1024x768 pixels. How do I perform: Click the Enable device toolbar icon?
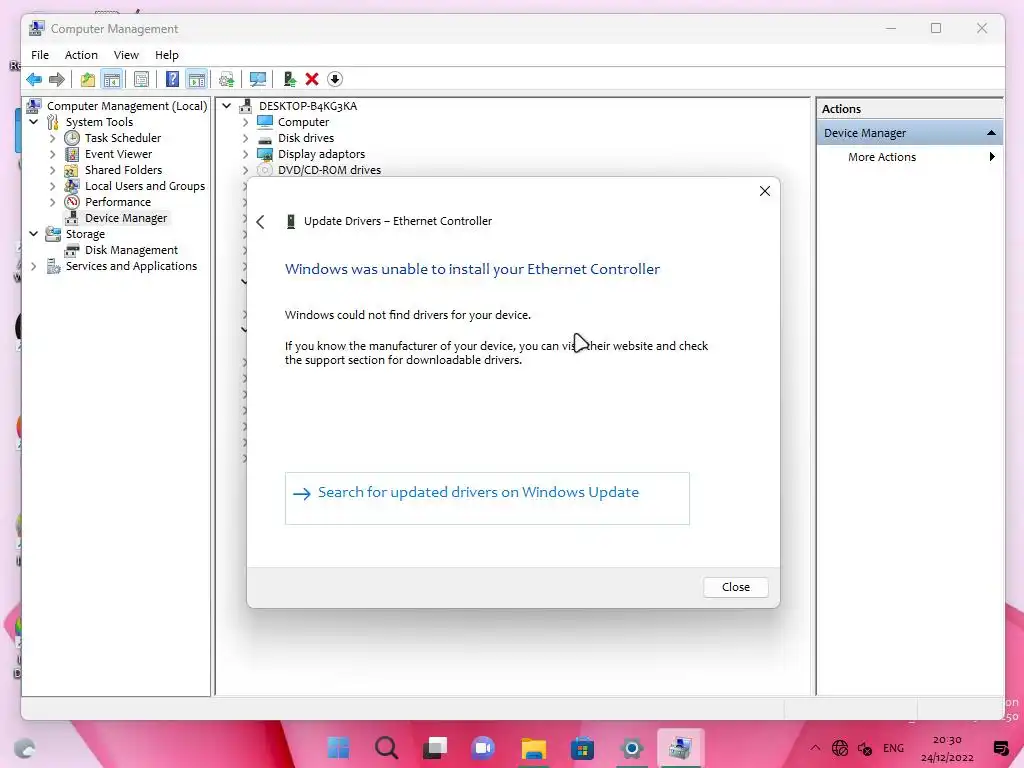(x=290, y=80)
